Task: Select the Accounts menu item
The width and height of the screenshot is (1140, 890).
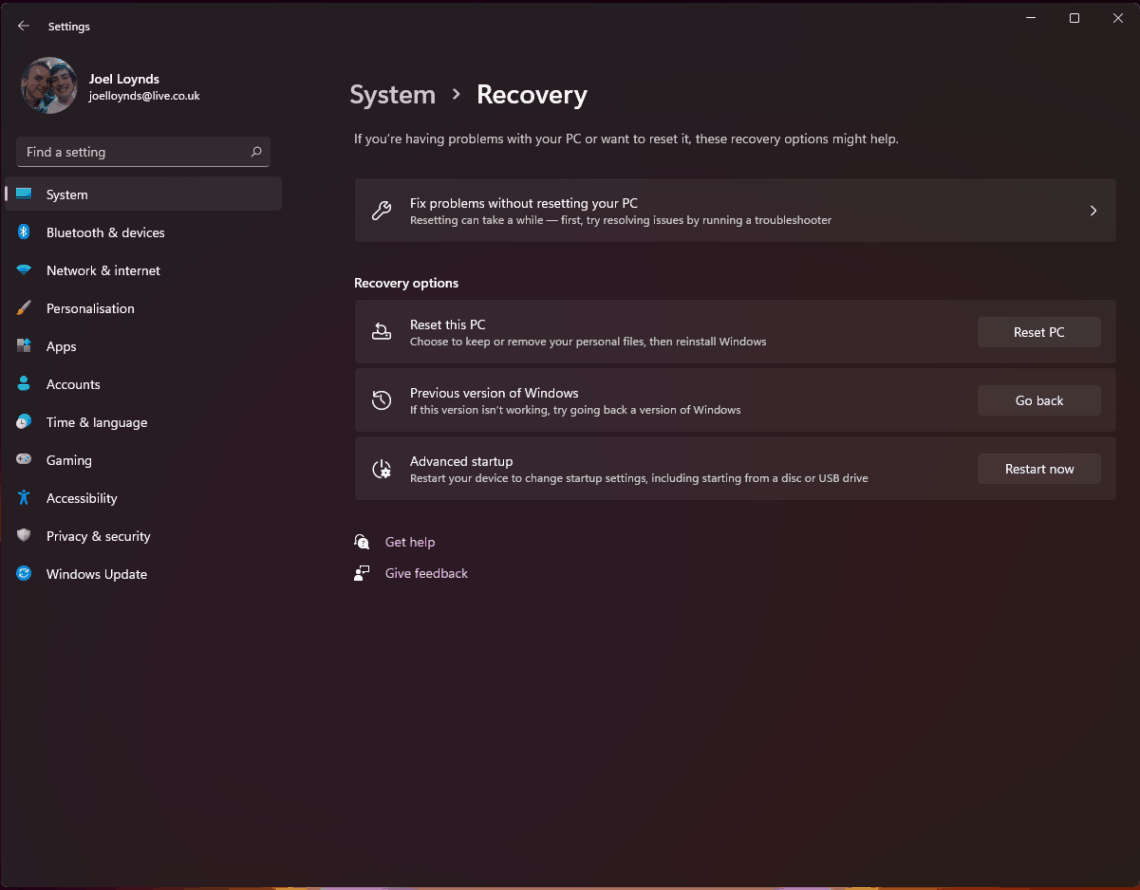Action: [x=73, y=384]
